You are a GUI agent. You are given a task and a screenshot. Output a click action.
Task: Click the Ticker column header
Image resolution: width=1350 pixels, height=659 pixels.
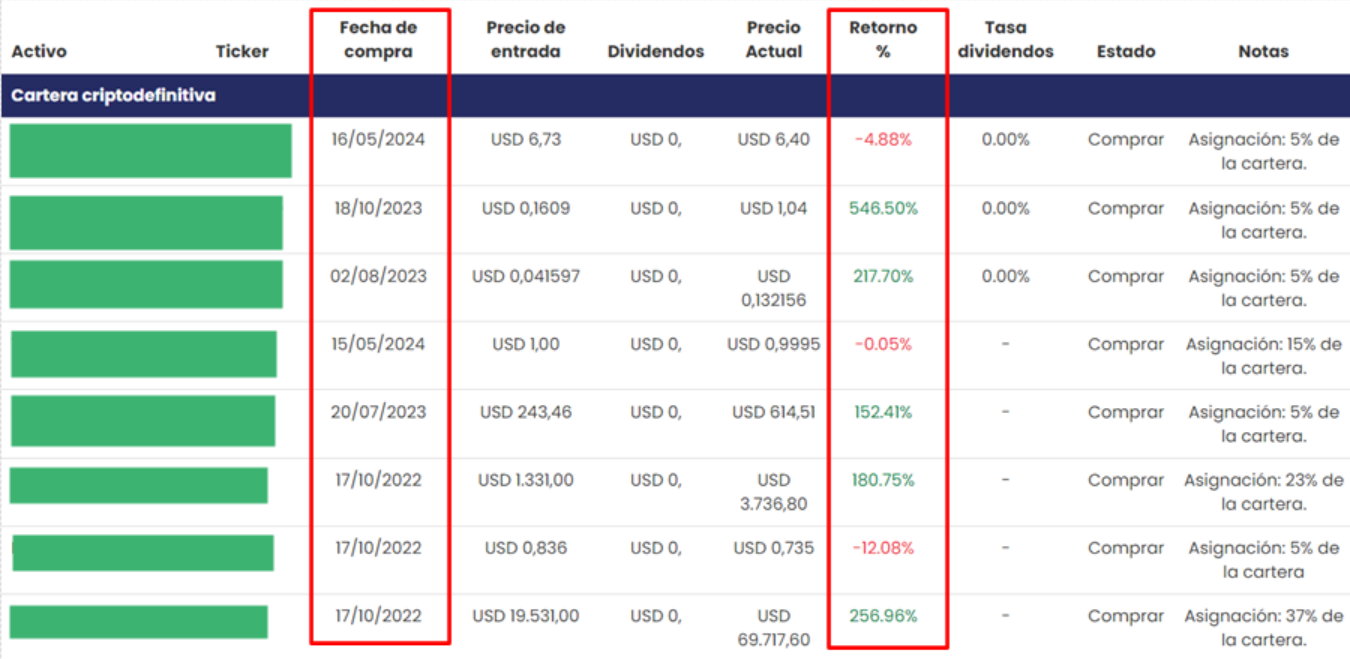242,51
